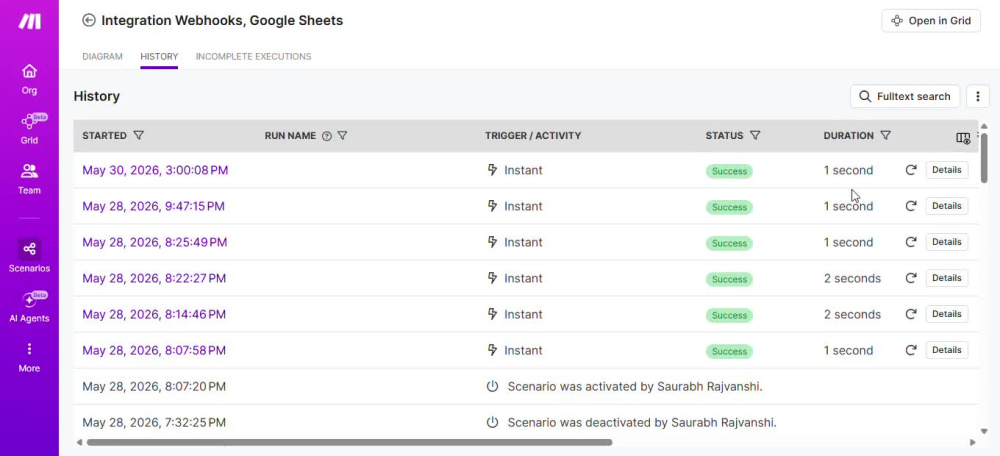Click the Instant trigger icon on 8:14:46 PM row
The image size is (1000, 456).
(x=492, y=314)
